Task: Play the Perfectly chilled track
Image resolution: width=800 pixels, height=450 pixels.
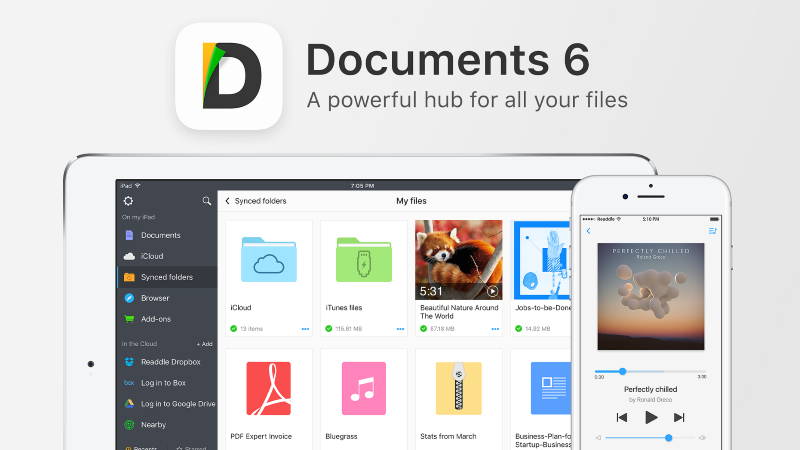Action: [651, 417]
